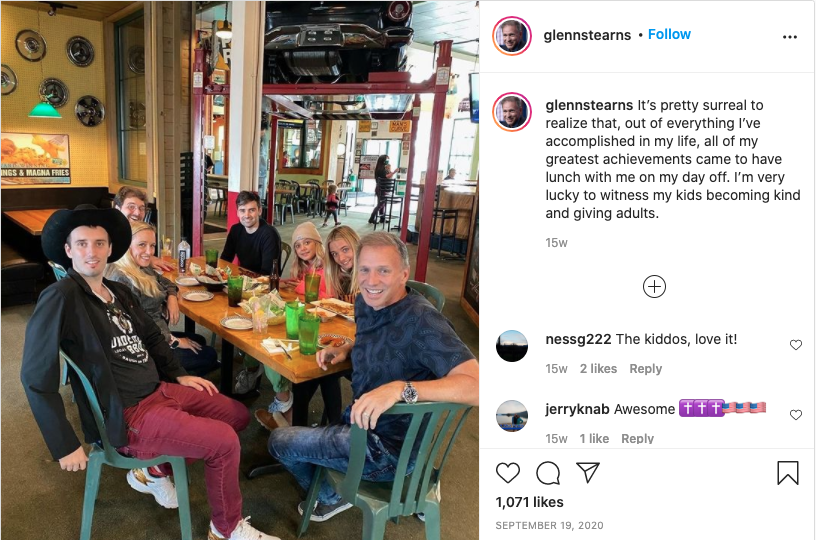
Task: Like nessg222's comment heart
Action: click(x=796, y=345)
